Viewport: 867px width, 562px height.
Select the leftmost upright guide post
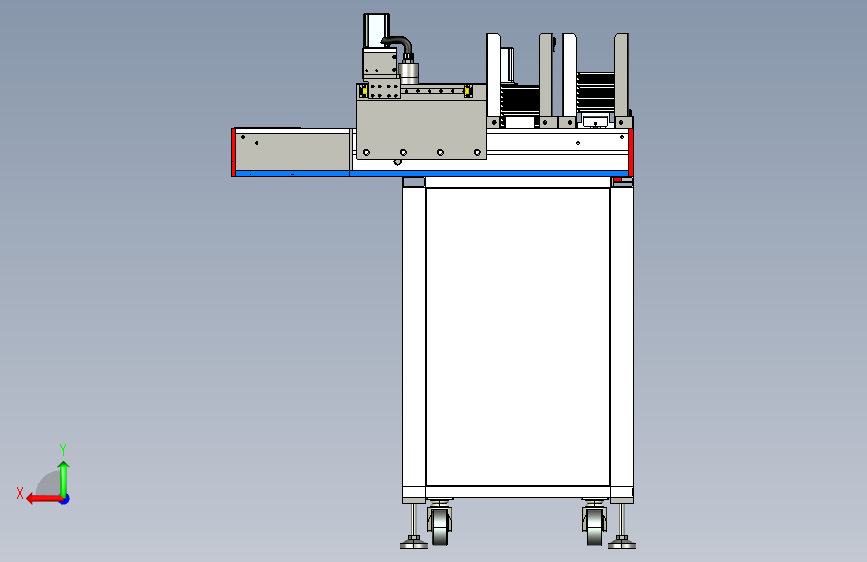(x=494, y=76)
